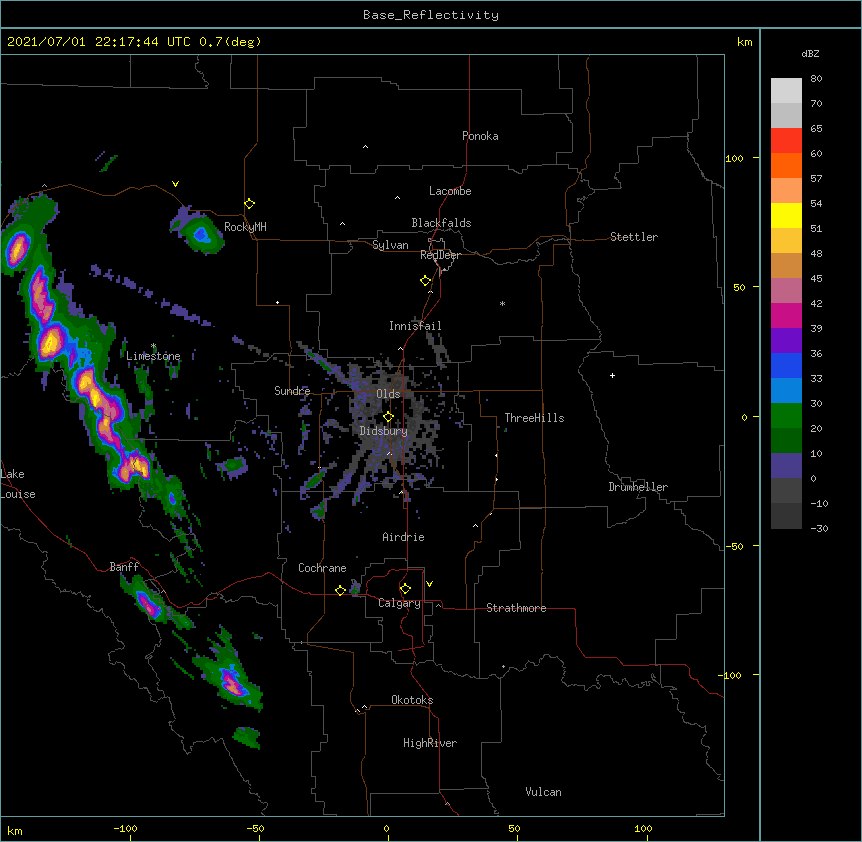Viewport: 862px width, 842px height.
Task: Click the -100 tick label on the bottom axis
Action: (x=125, y=828)
